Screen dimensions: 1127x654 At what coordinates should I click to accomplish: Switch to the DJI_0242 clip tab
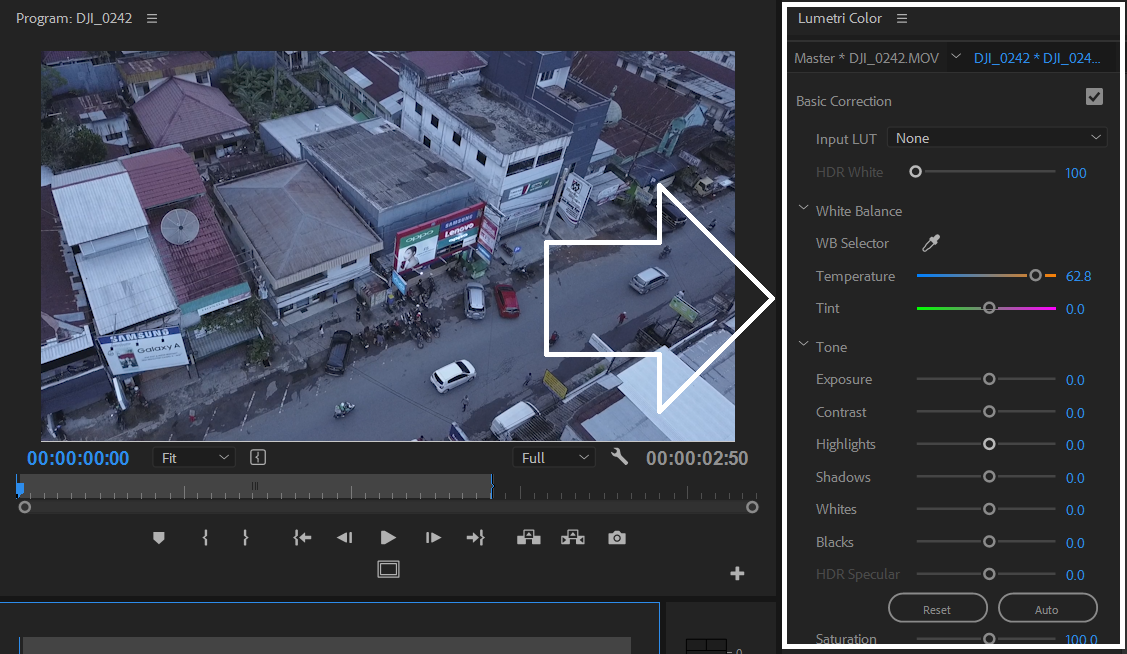click(1041, 57)
